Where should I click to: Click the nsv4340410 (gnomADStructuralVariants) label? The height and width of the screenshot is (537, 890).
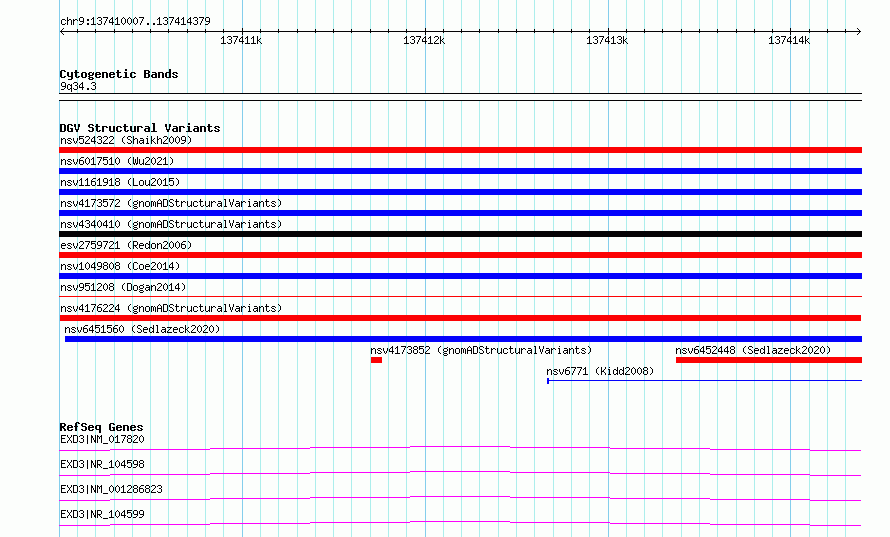171,224
